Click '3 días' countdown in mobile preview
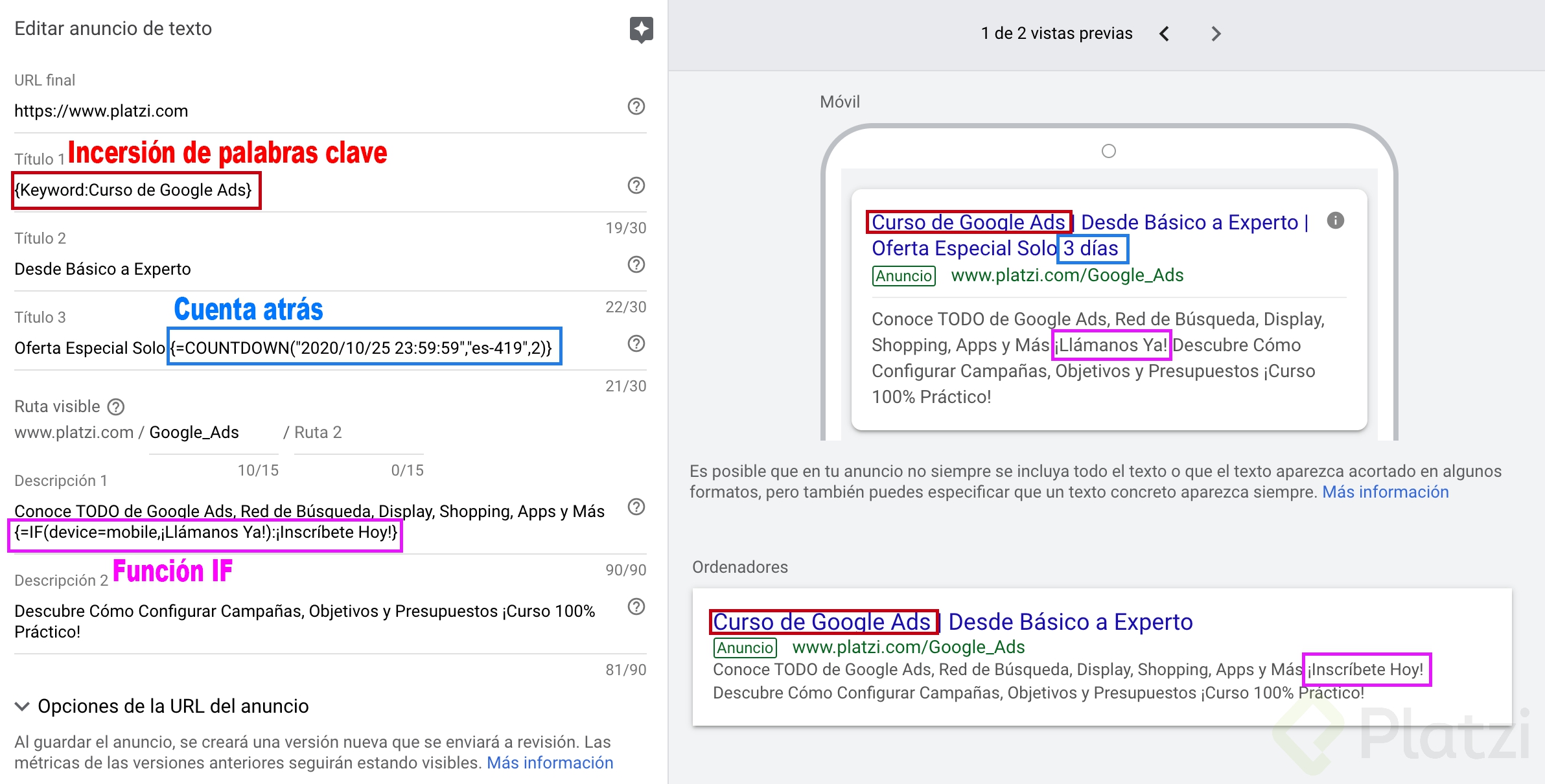1545x784 pixels. [1091, 248]
